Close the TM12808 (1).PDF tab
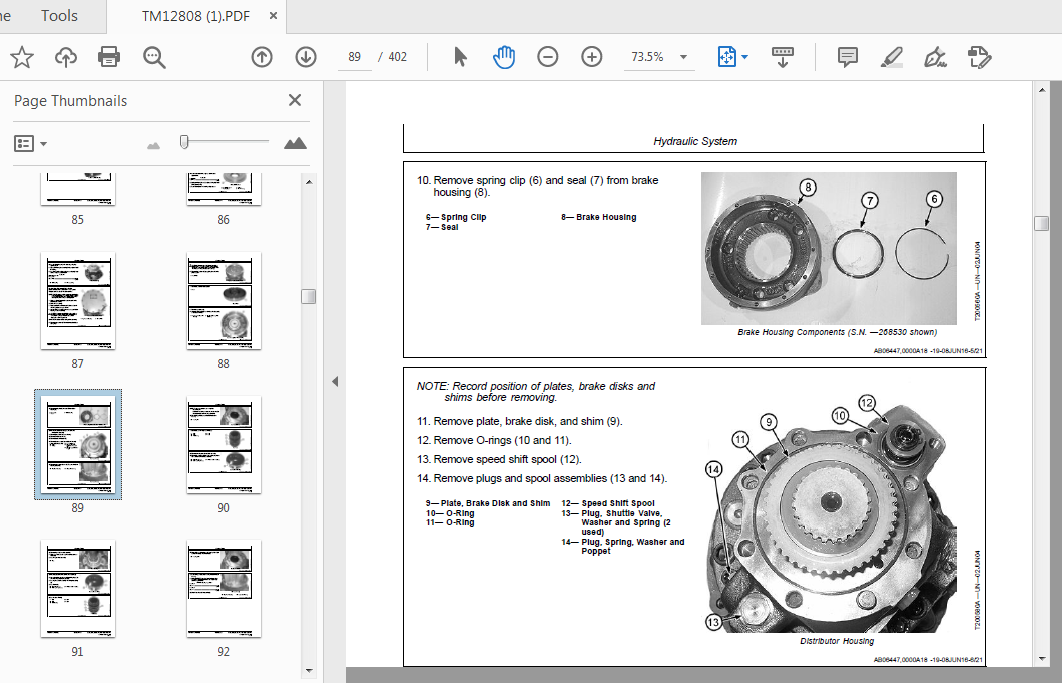Screen dimensions: 1062x683 (274, 16)
